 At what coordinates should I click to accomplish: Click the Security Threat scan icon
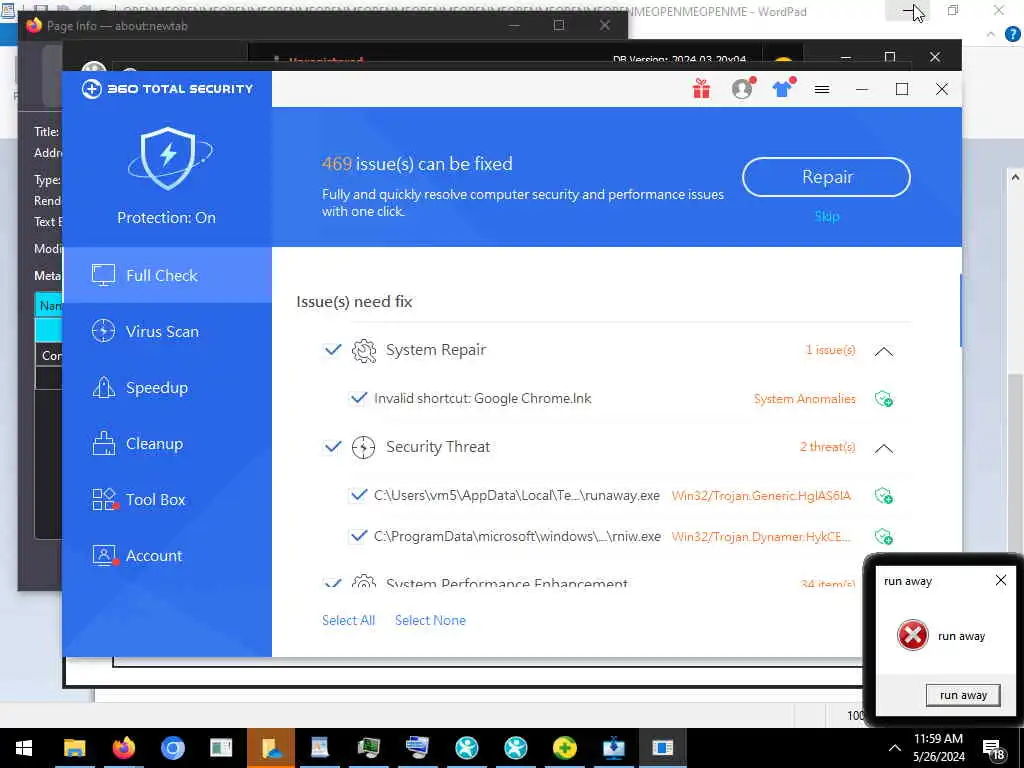[x=364, y=447]
